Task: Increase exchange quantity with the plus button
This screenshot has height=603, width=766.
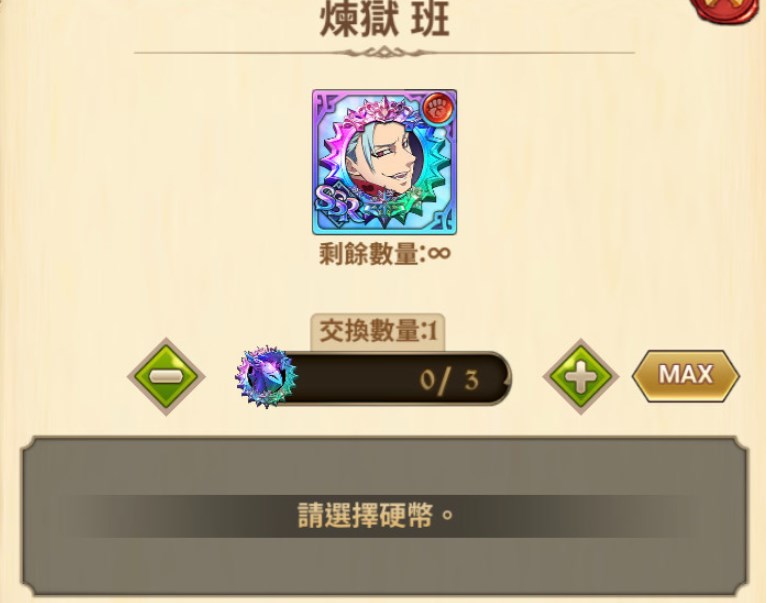Action: click(581, 377)
